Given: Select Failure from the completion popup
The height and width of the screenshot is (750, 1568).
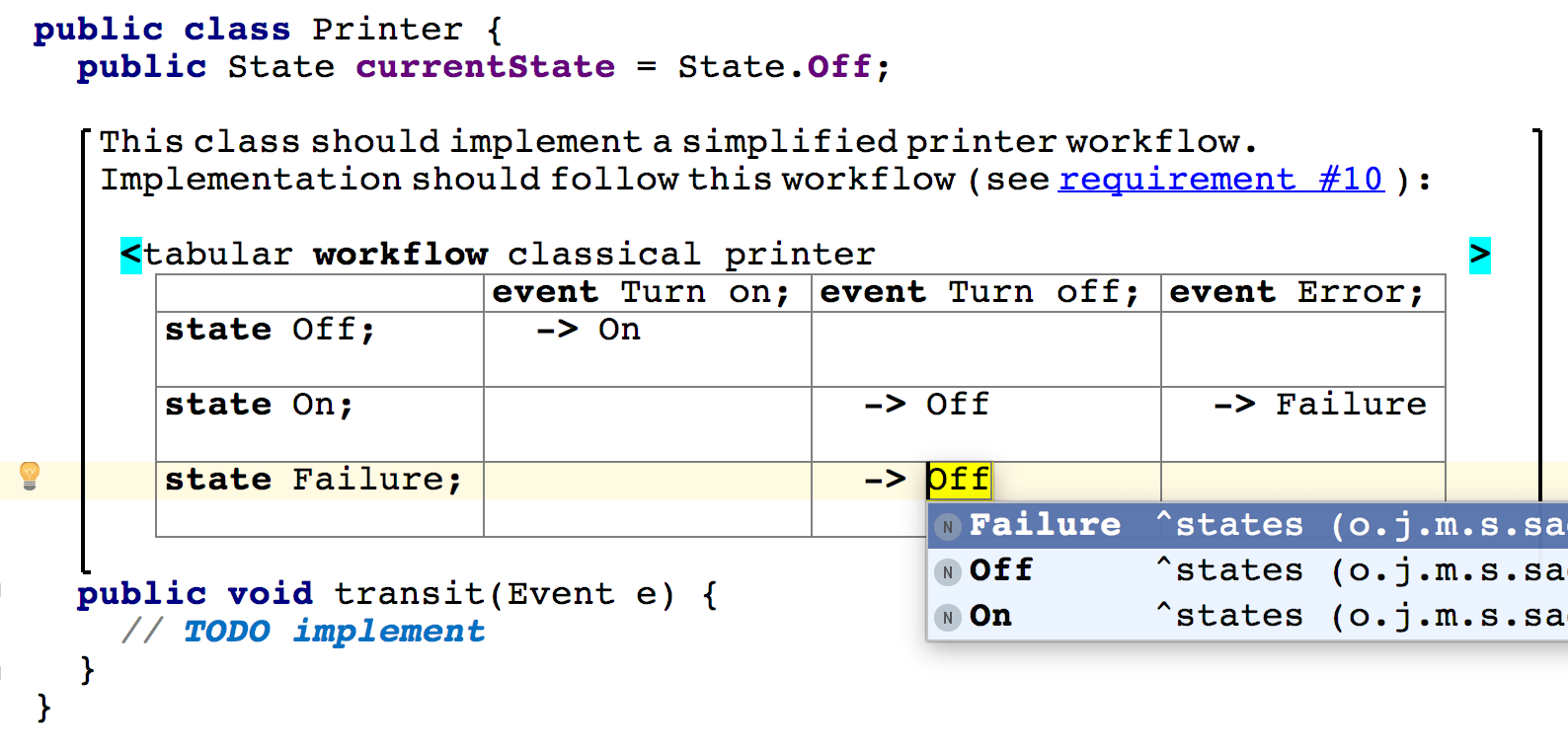Looking at the screenshot, I should (x=1047, y=524).
